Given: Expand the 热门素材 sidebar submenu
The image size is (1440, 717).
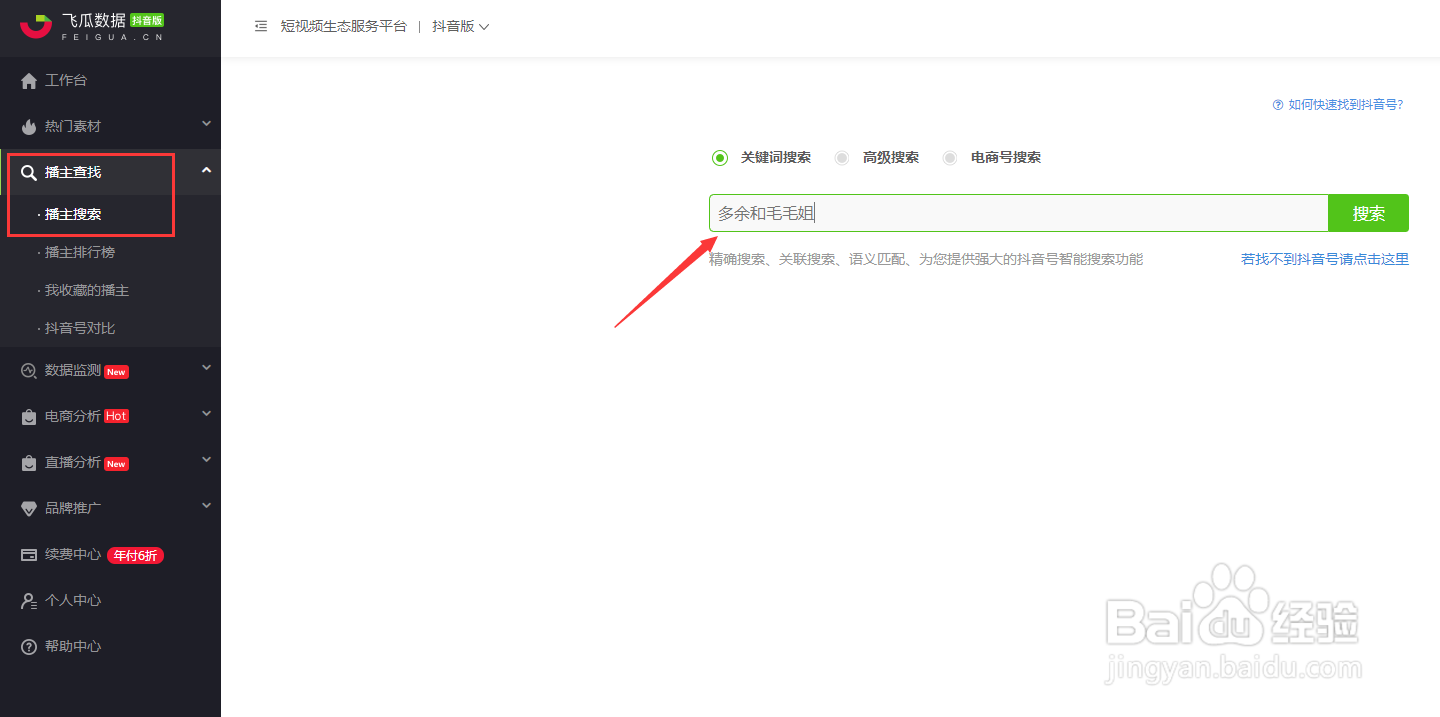Looking at the screenshot, I should tap(205, 126).
